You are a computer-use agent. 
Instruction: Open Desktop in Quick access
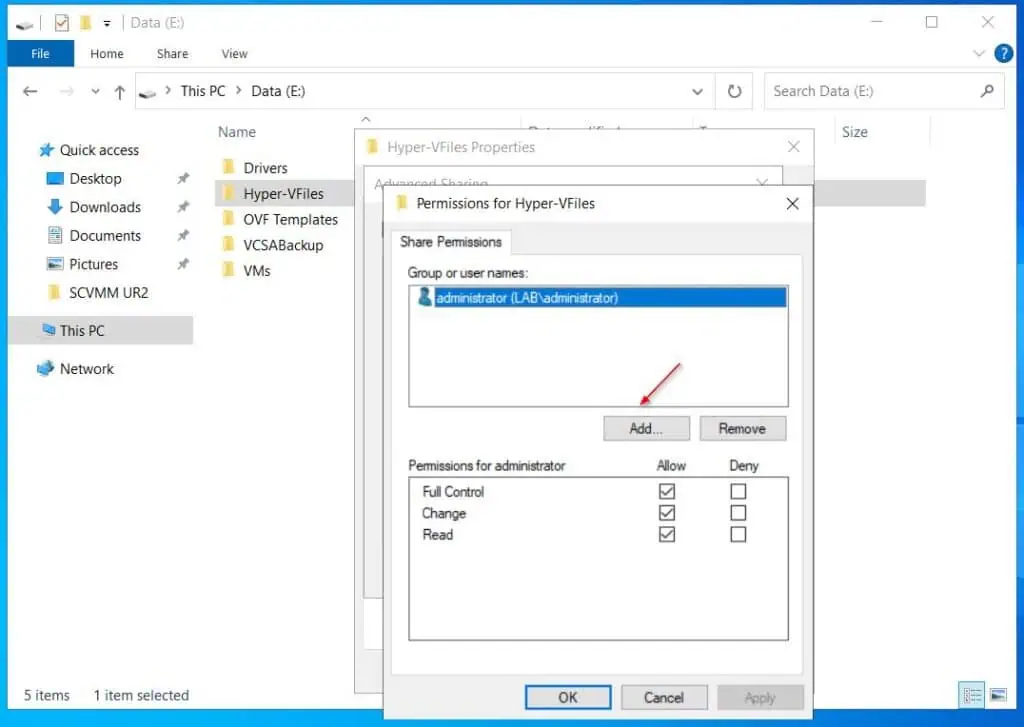(95, 178)
